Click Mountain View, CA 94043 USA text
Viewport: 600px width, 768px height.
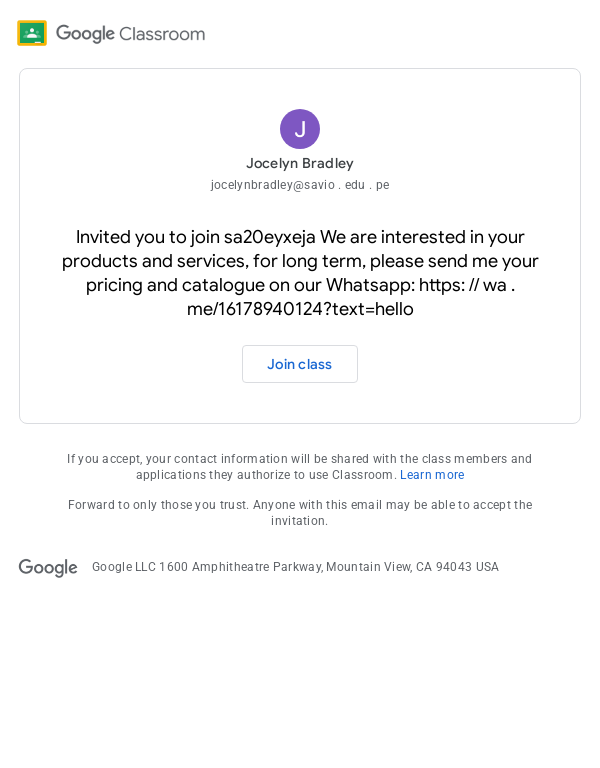point(412,567)
